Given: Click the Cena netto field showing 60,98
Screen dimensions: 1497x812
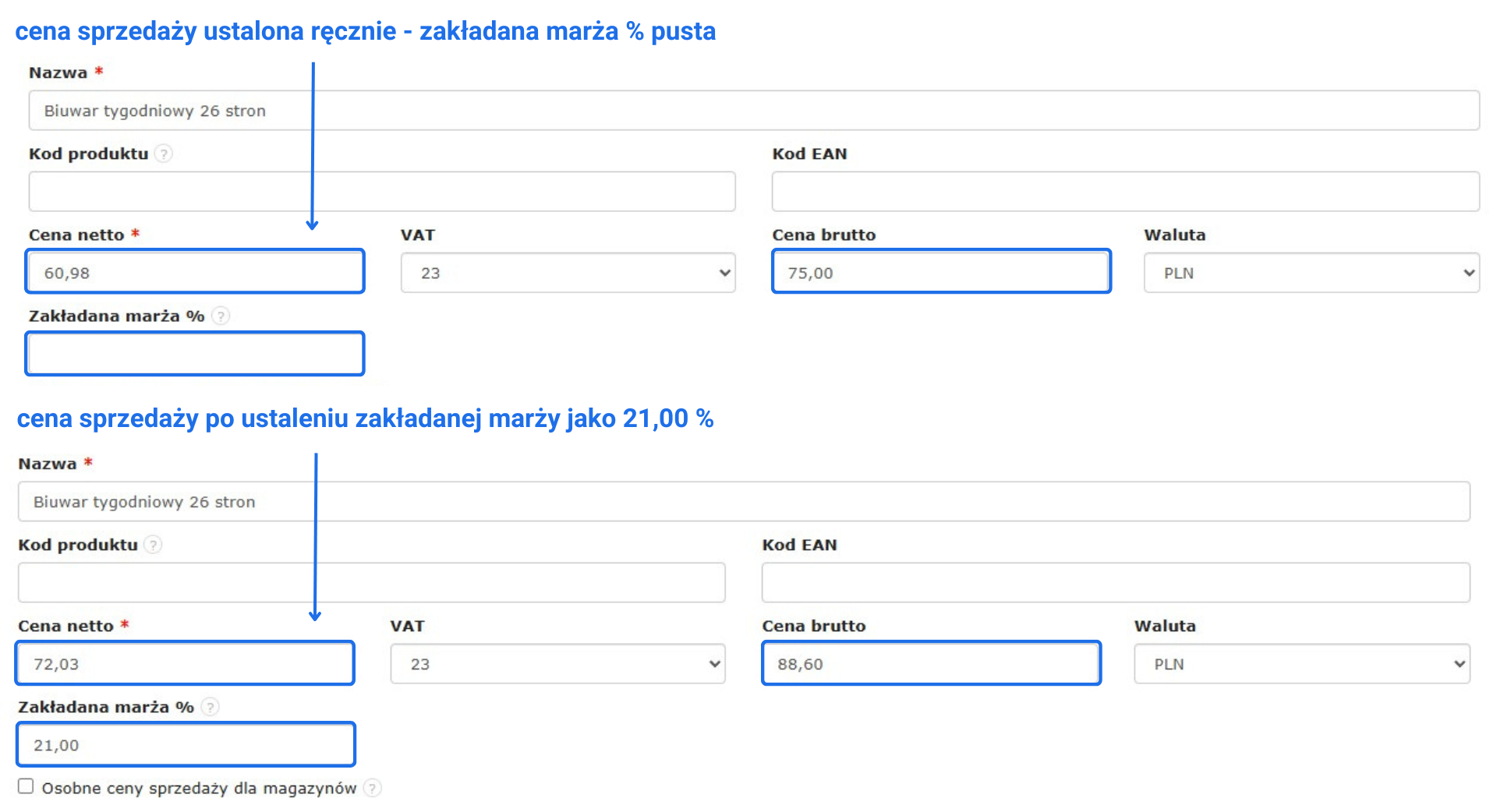Looking at the screenshot, I should click(194, 271).
